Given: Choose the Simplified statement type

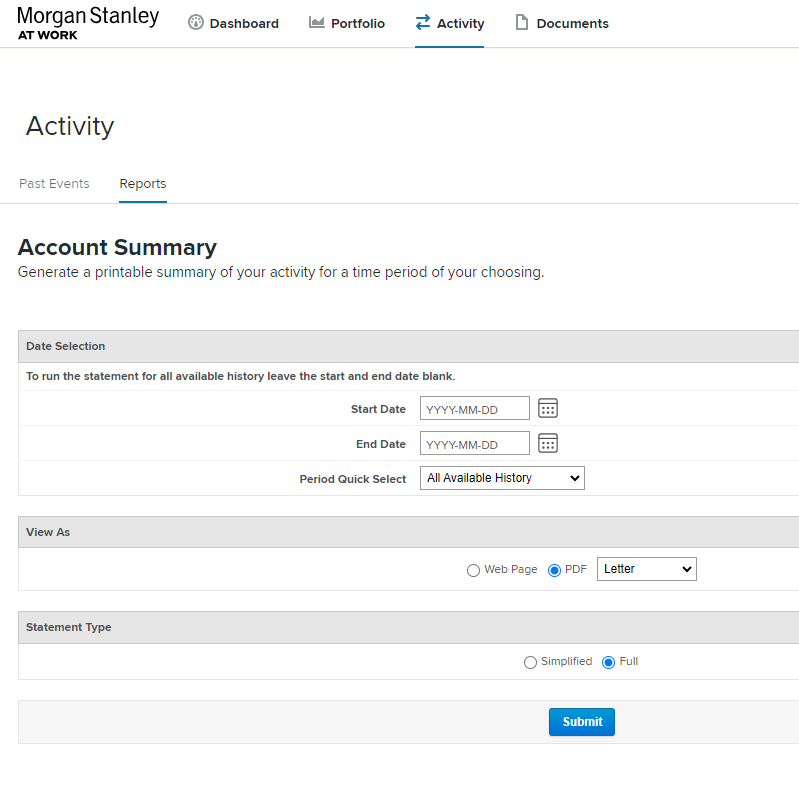Looking at the screenshot, I should 530,662.
